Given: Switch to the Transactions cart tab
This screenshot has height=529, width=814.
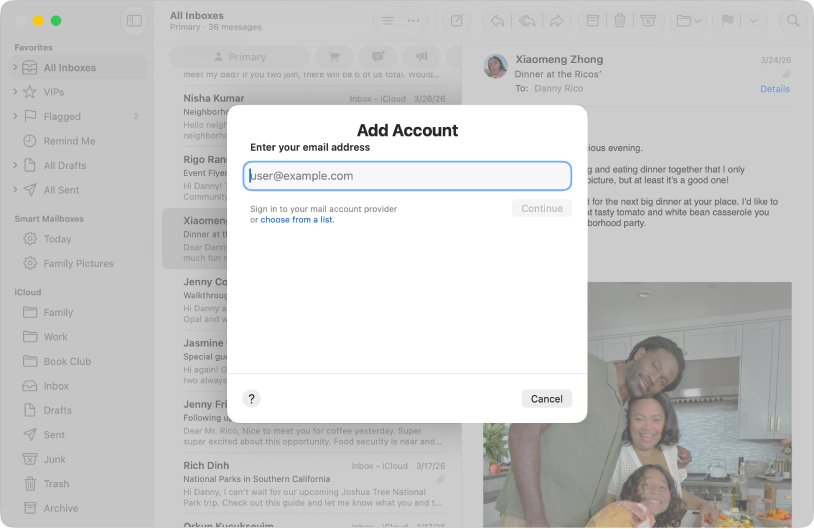Looking at the screenshot, I should click(334, 57).
